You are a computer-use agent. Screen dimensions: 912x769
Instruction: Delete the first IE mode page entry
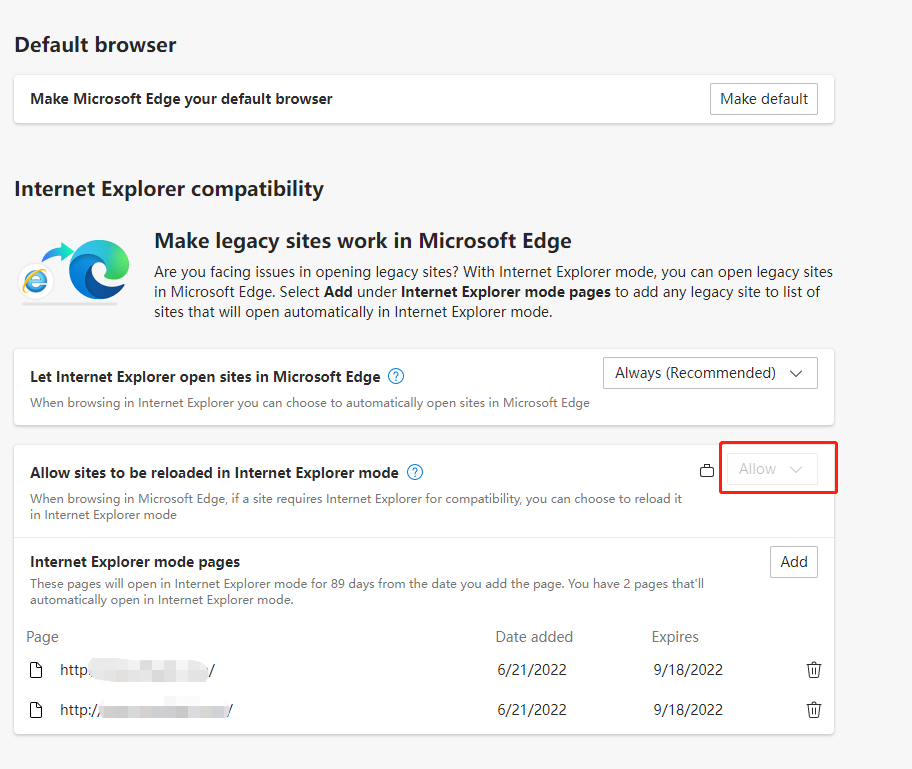tap(814, 670)
